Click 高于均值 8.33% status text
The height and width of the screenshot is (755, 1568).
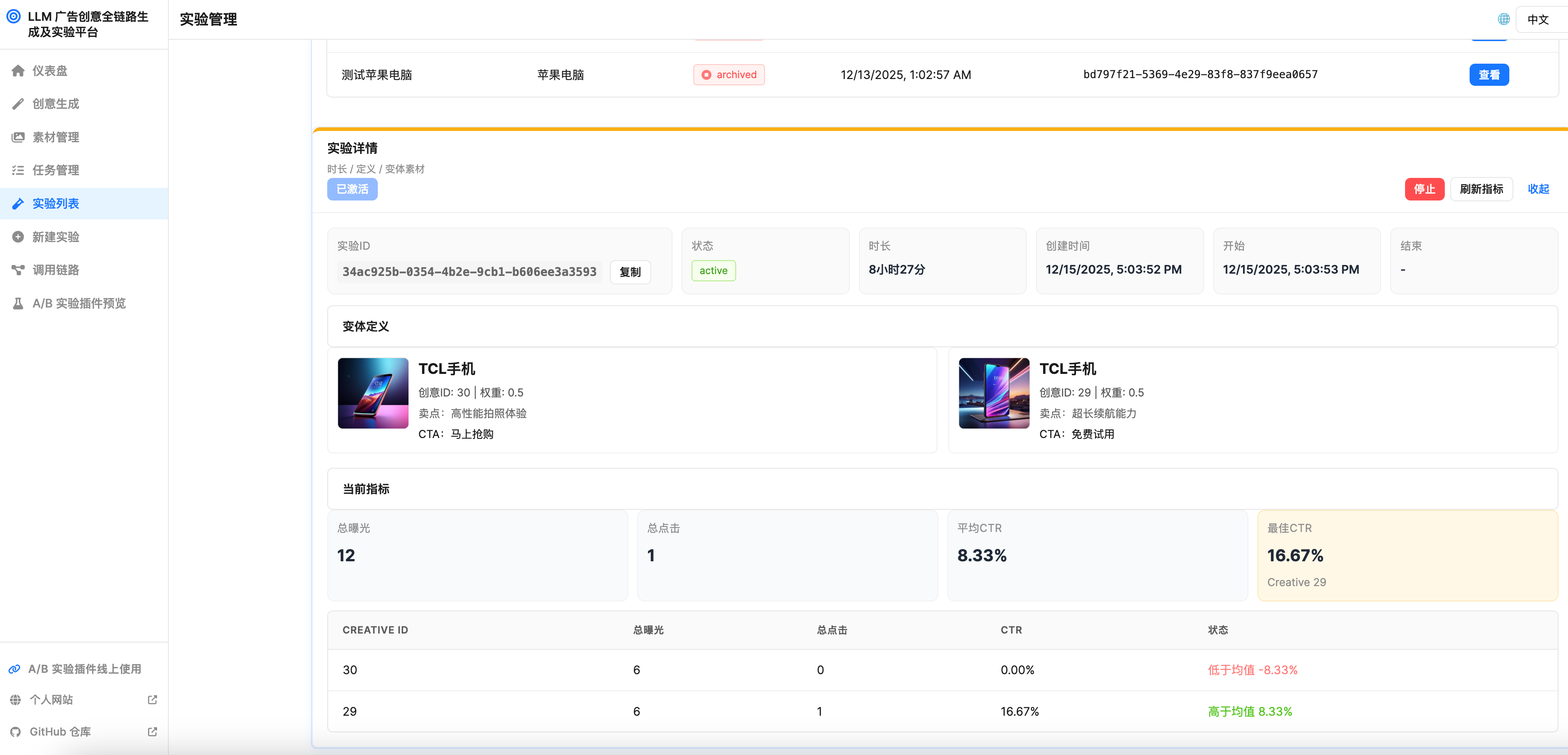point(1250,712)
